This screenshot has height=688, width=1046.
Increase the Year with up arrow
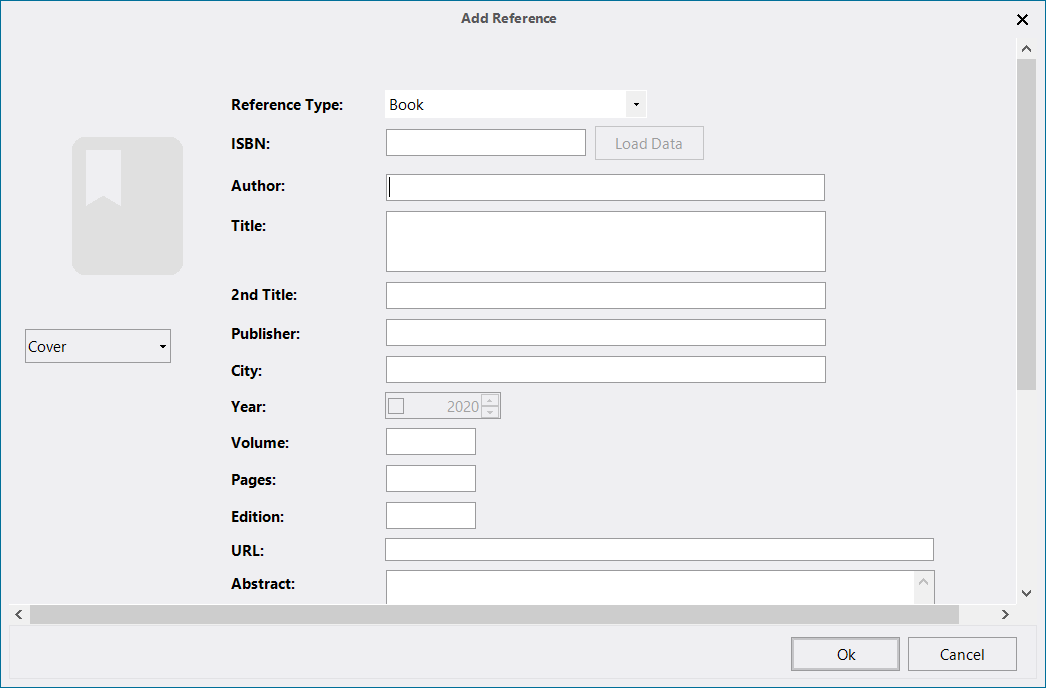click(x=490, y=400)
